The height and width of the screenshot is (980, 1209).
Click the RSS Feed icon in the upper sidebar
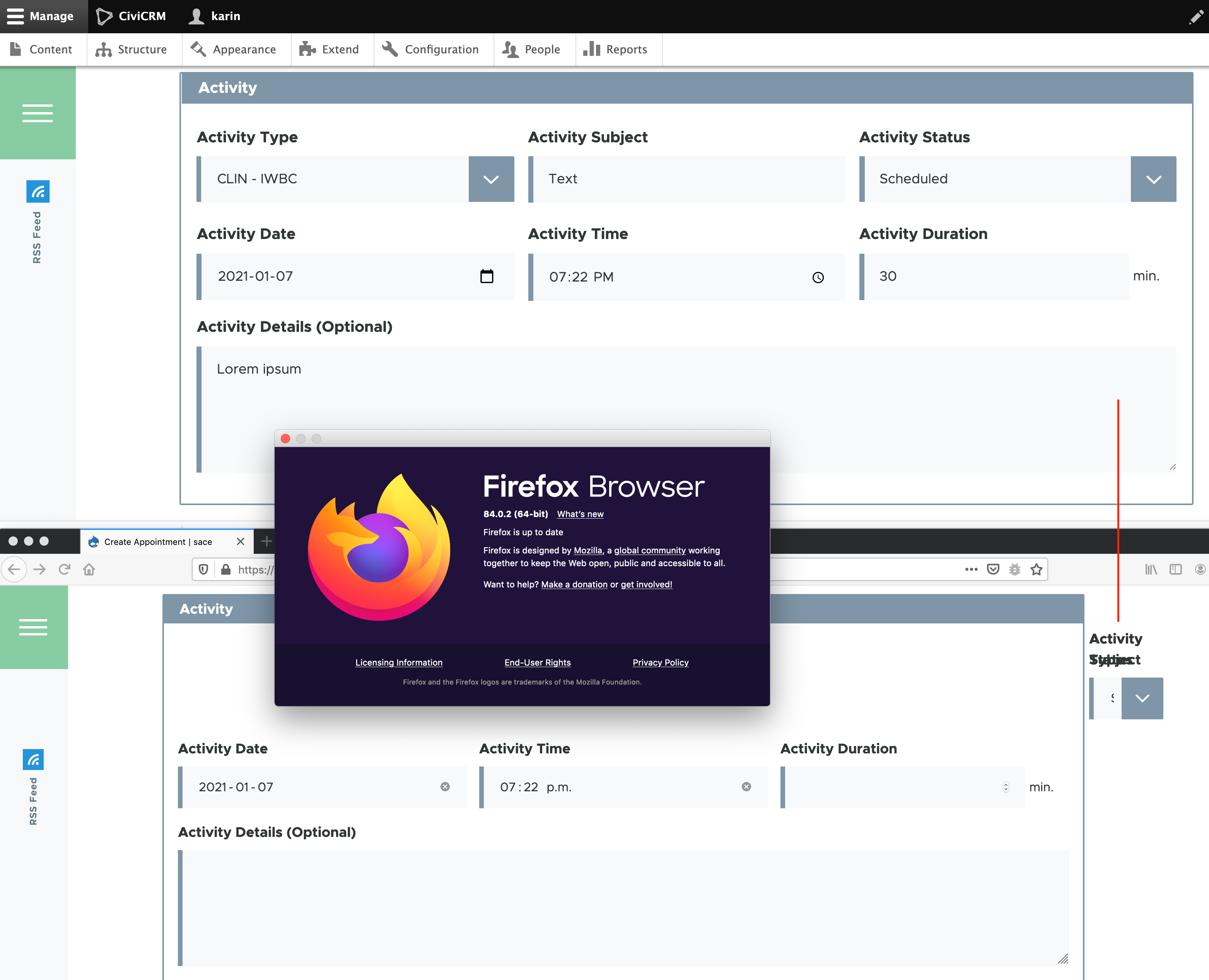pos(38,192)
